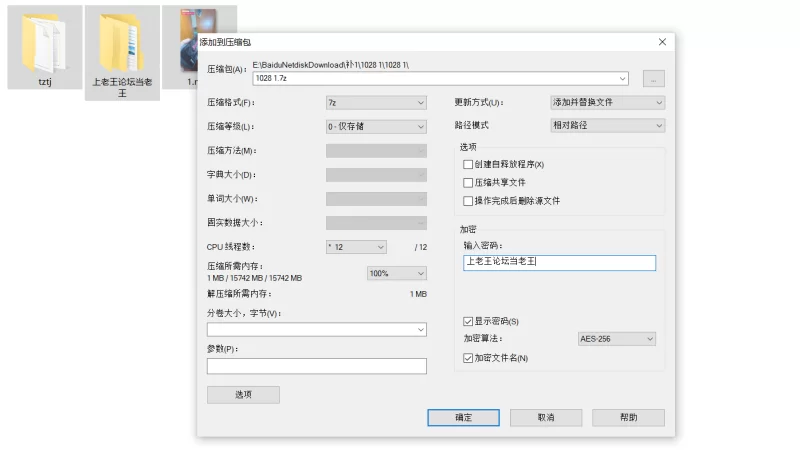Screen dimensions: 800x451
Task: Open the 路径模式 dropdown 相对路径
Action: (x=607, y=126)
